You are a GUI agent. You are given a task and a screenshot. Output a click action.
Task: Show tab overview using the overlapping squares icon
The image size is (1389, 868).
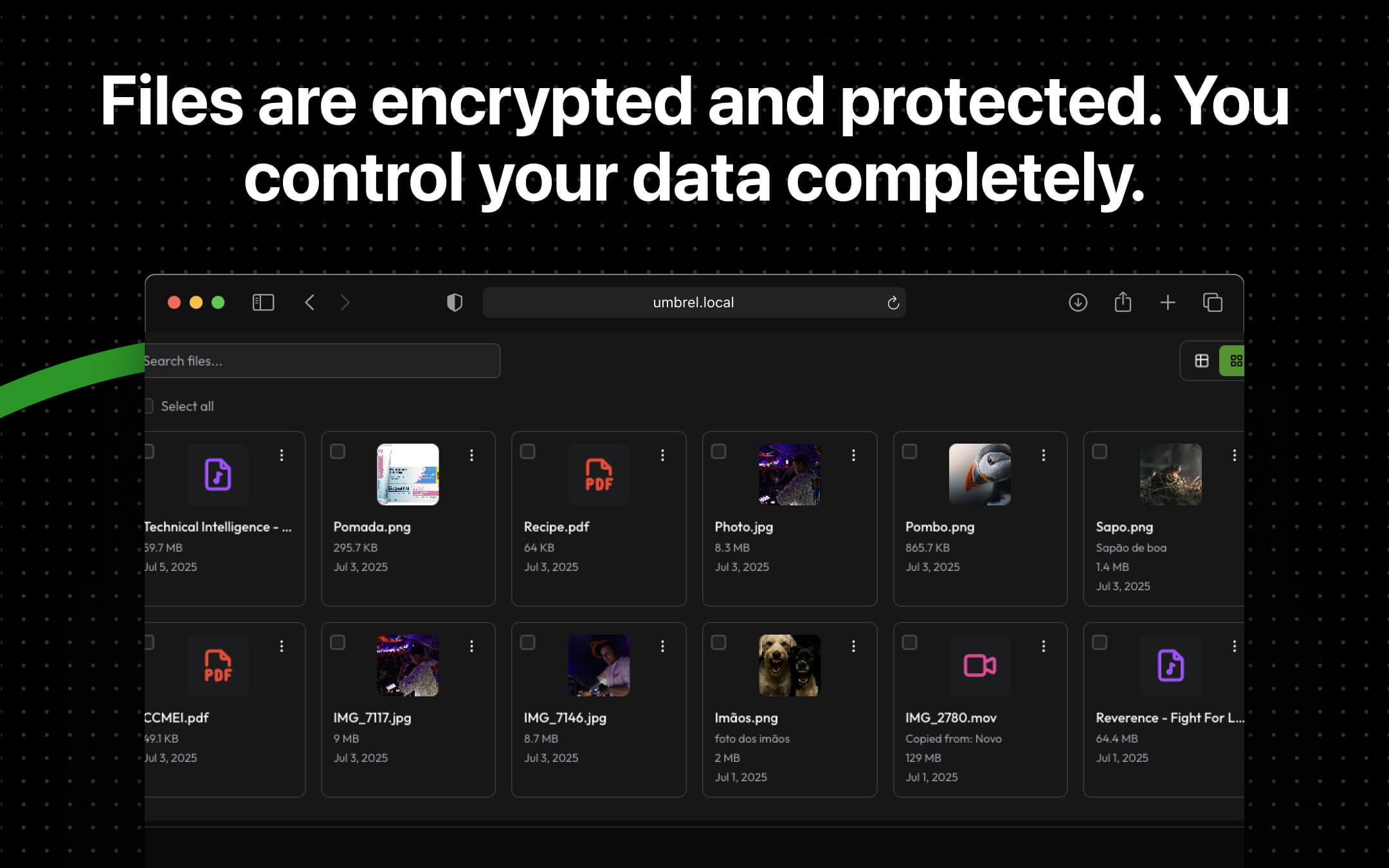tap(1213, 302)
